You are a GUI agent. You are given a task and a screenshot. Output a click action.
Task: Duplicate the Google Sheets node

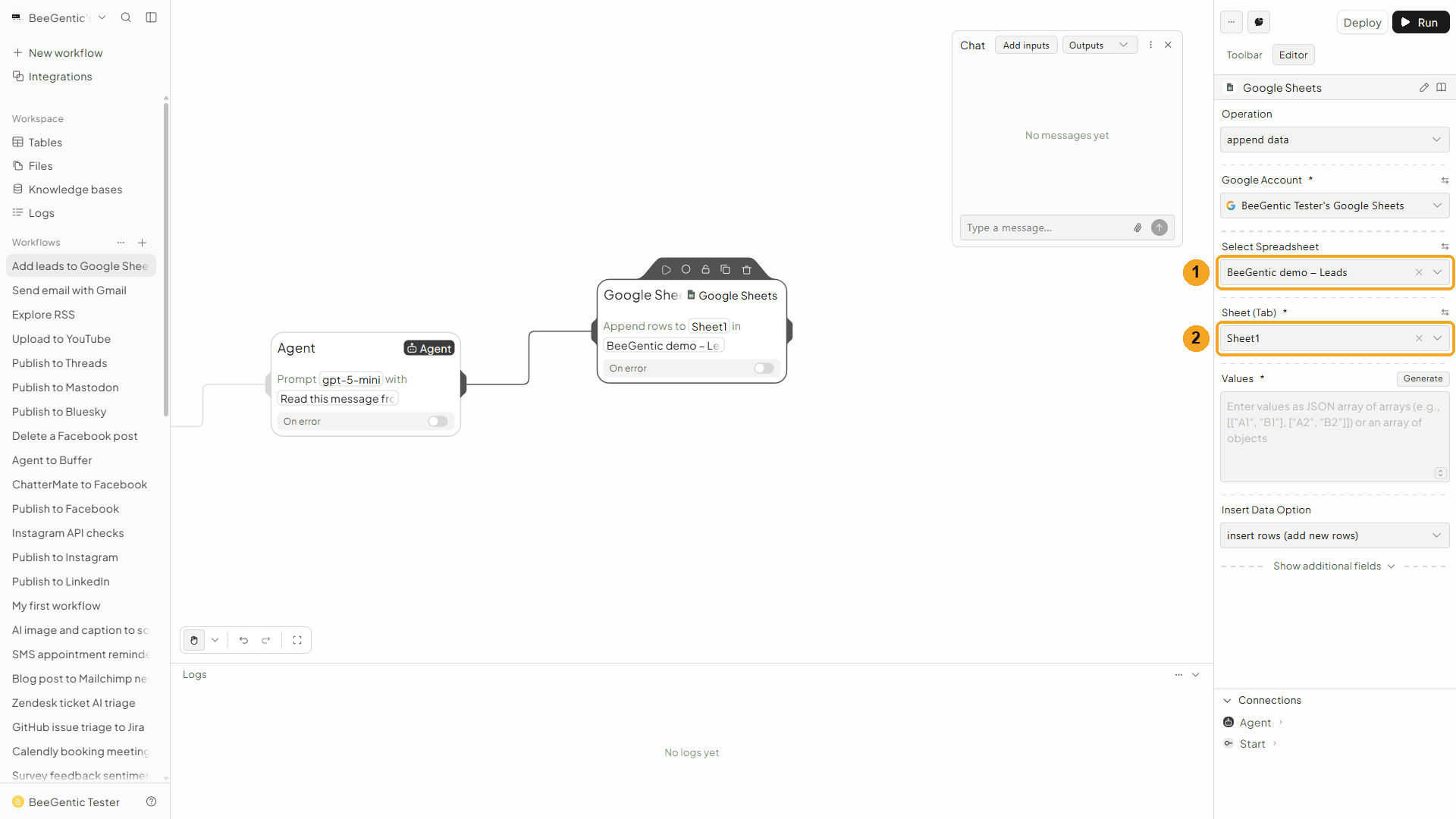point(725,269)
